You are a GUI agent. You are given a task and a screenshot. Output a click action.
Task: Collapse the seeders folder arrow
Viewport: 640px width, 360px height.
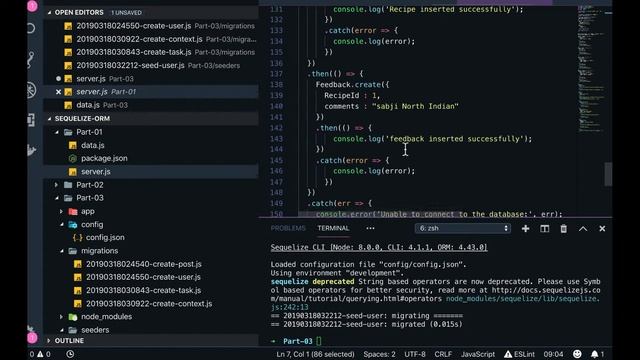click(62, 330)
